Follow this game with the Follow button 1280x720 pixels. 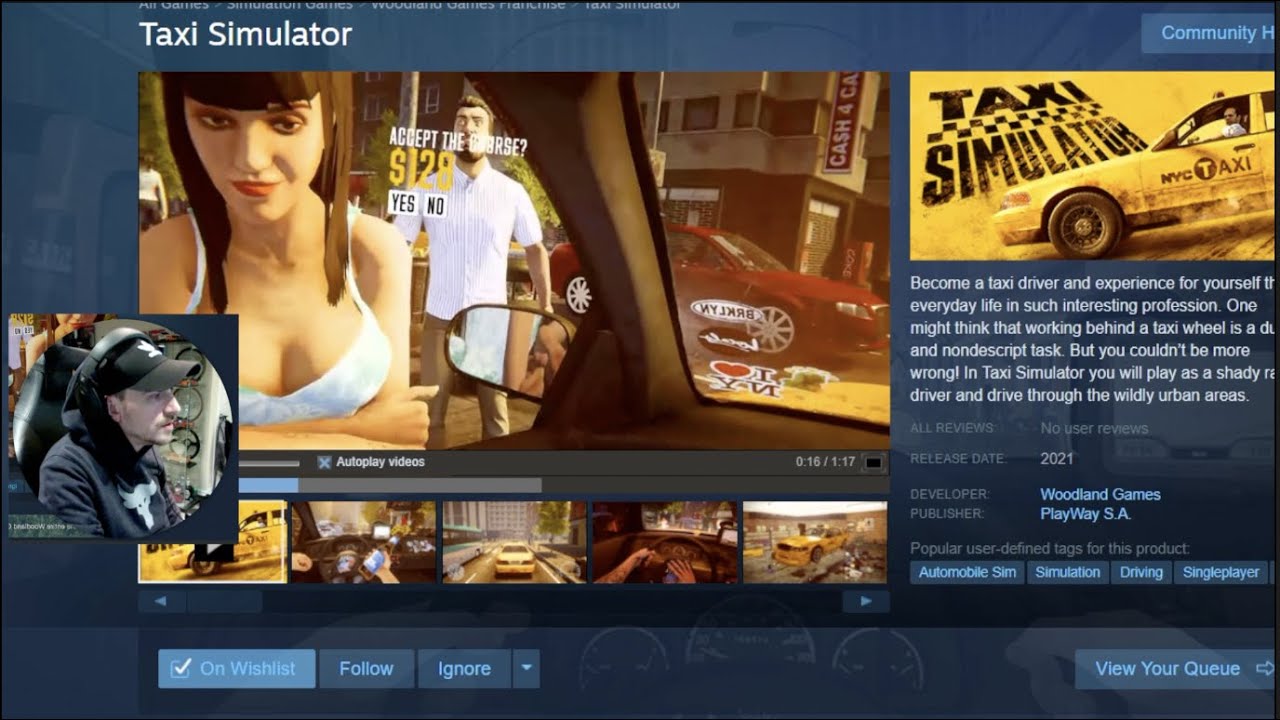[x=366, y=669]
